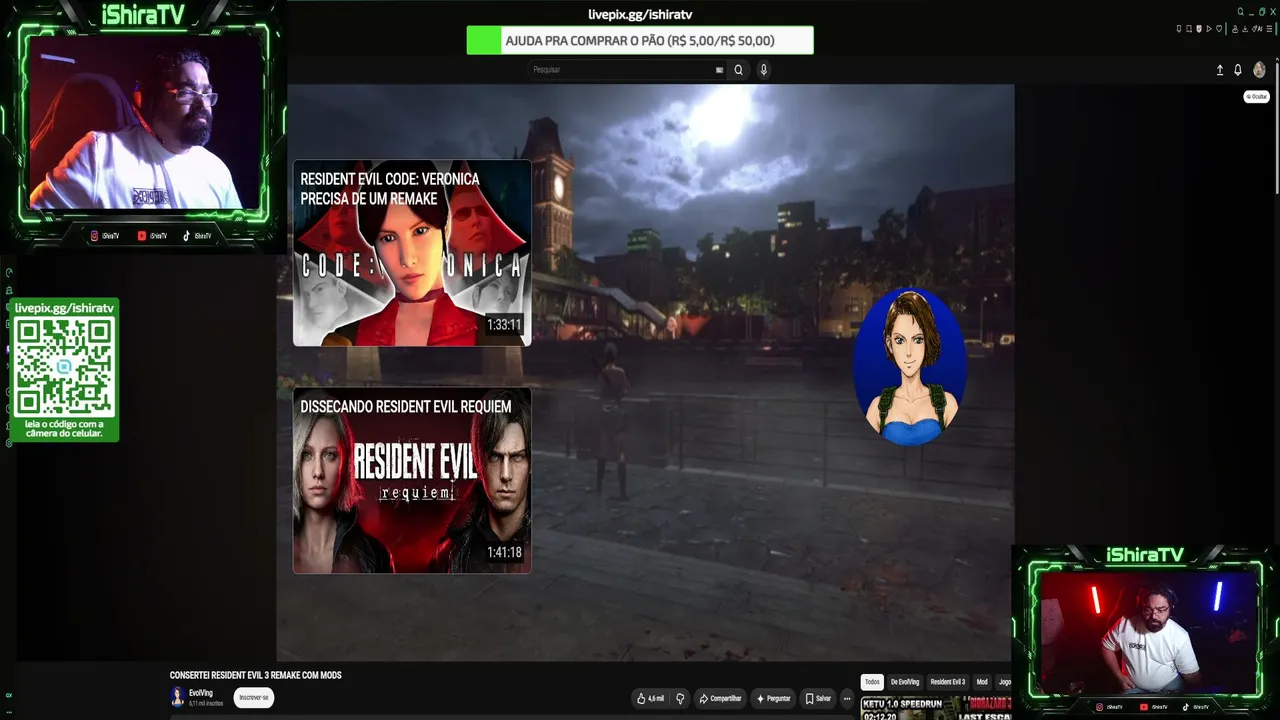Click the browser play triangle icon

1209,29
